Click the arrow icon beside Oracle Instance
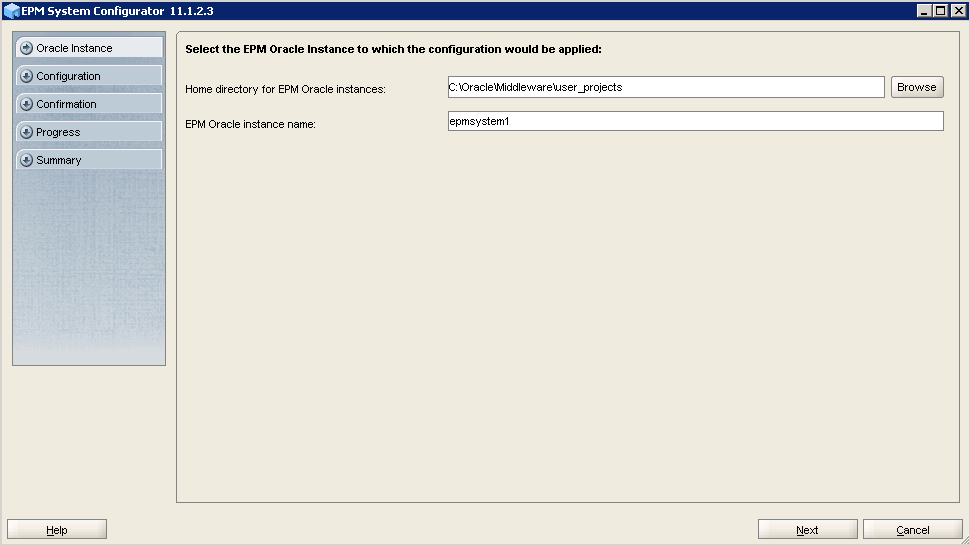Image resolution: width=970 pixels, height=546 pixels. pos(26,48)
